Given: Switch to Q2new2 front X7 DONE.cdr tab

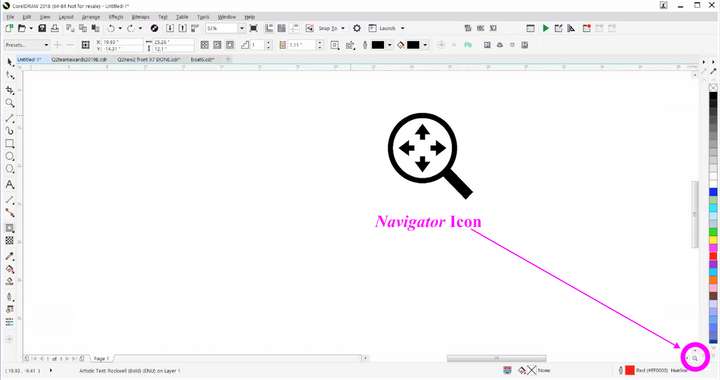Looking at the screenshot, I should tap(148, 60).
